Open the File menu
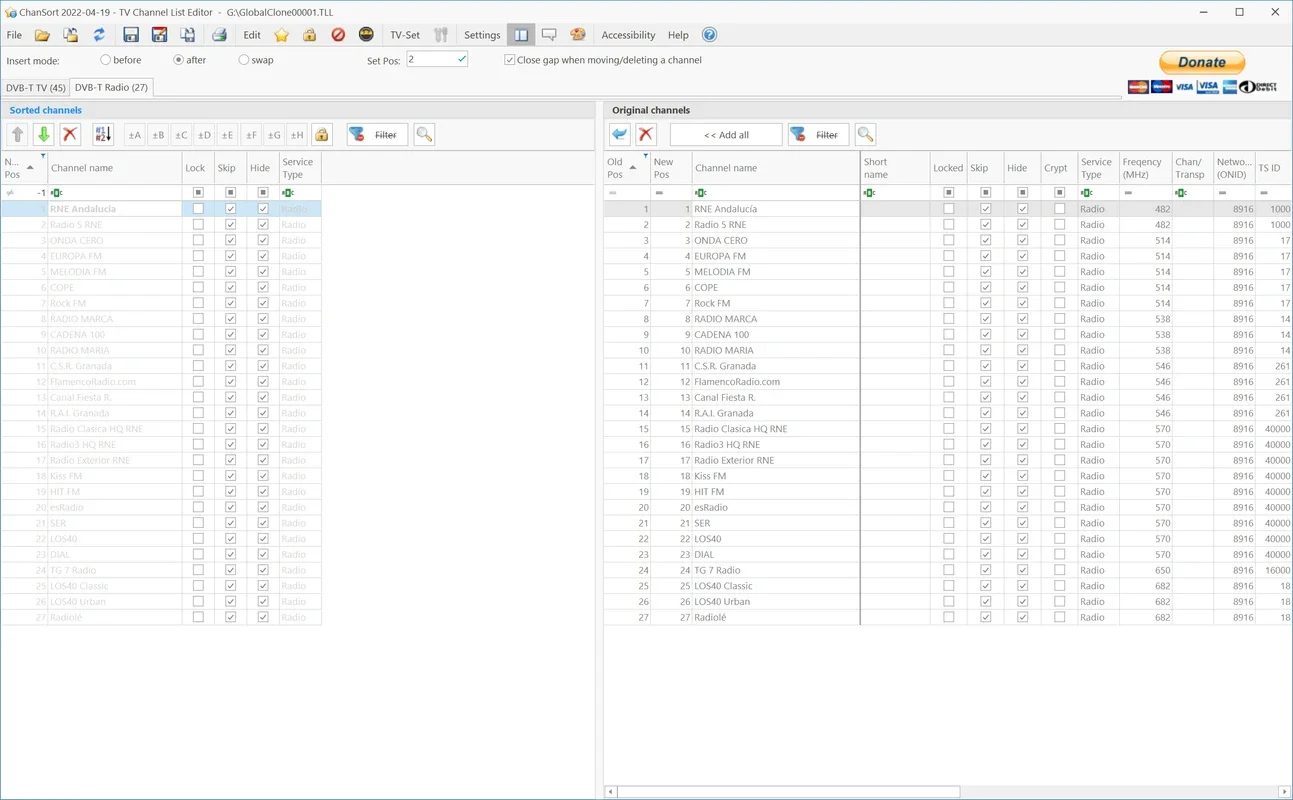 coord(14,35)
